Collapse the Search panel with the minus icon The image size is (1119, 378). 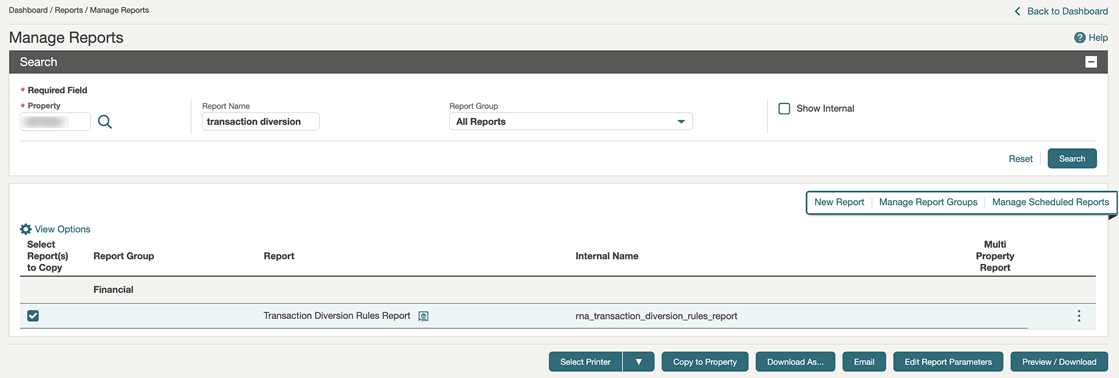[1090, 62]
